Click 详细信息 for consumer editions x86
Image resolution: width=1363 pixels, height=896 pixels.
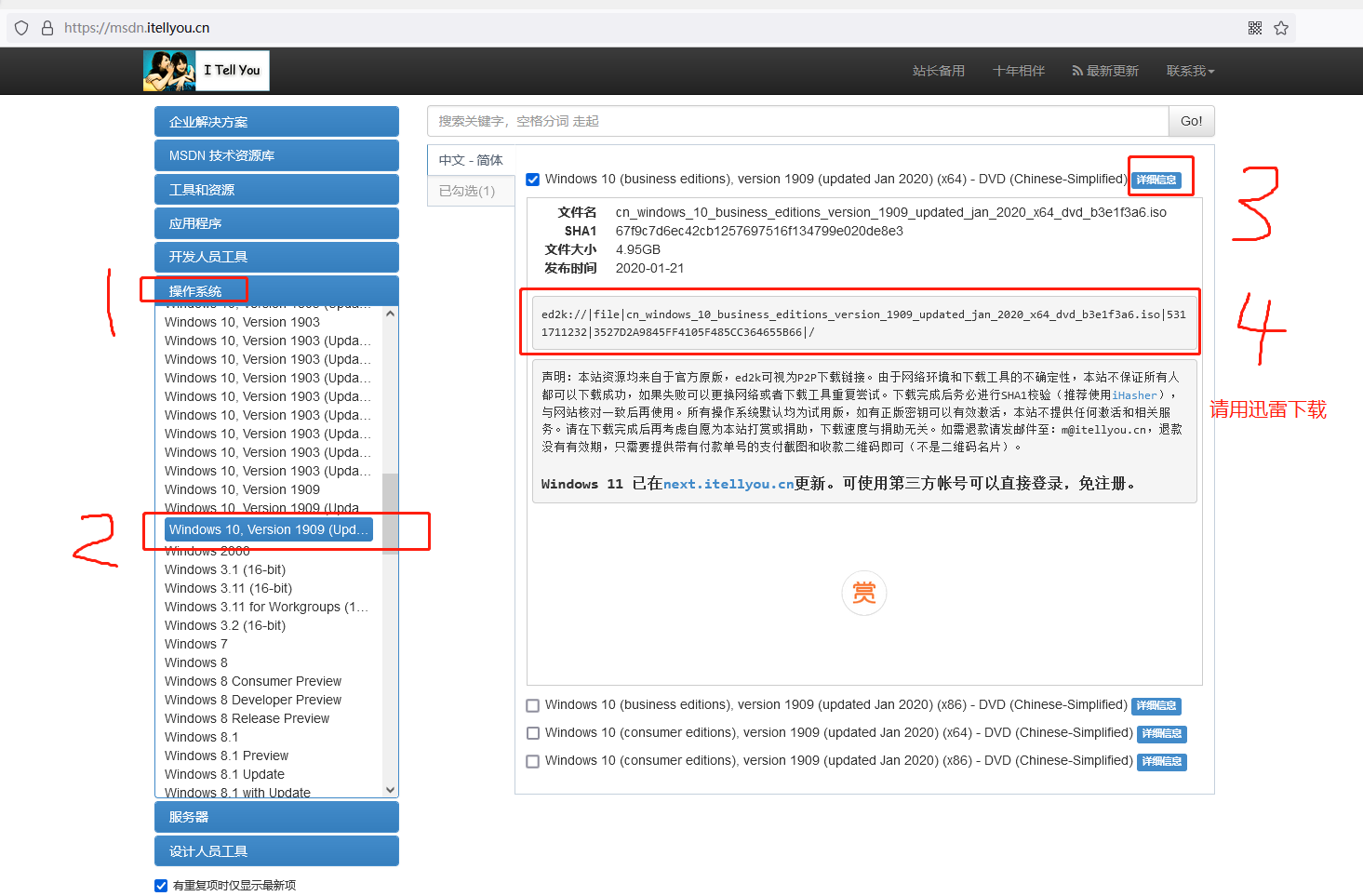[x=1162, y=762]
